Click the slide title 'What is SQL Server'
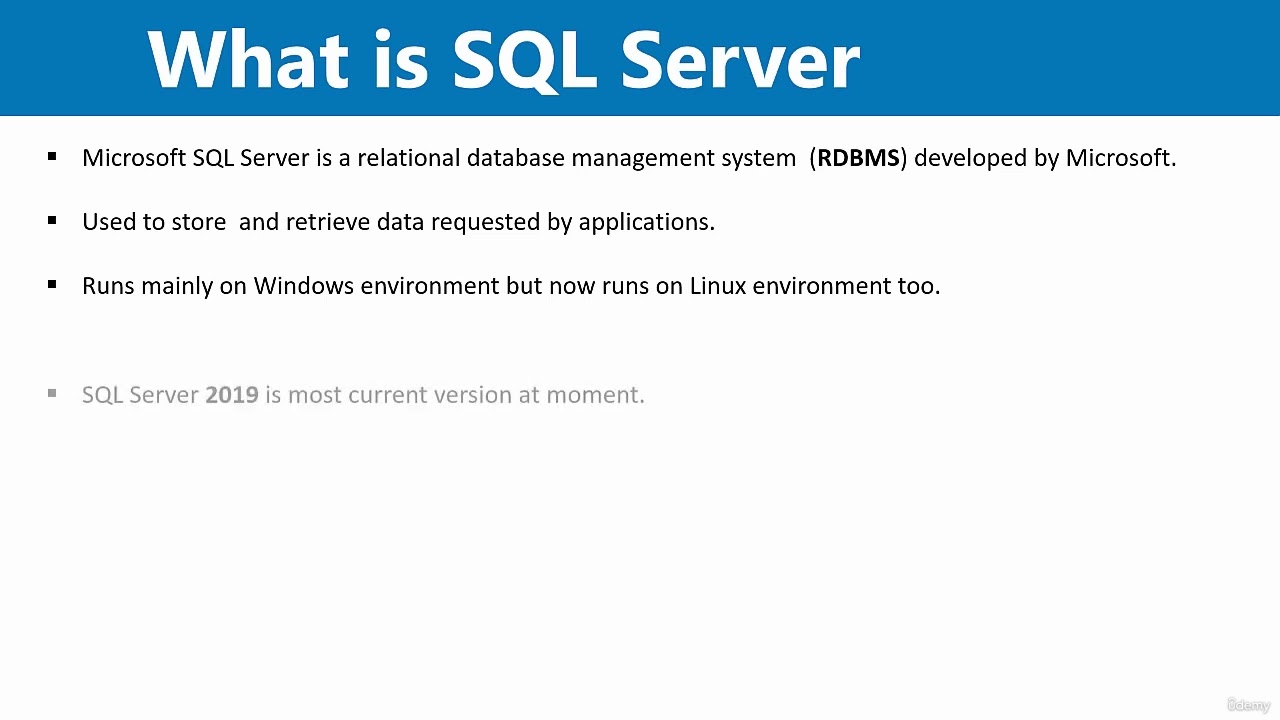Viewport: 1280px width, 720px height. (503, 60)
